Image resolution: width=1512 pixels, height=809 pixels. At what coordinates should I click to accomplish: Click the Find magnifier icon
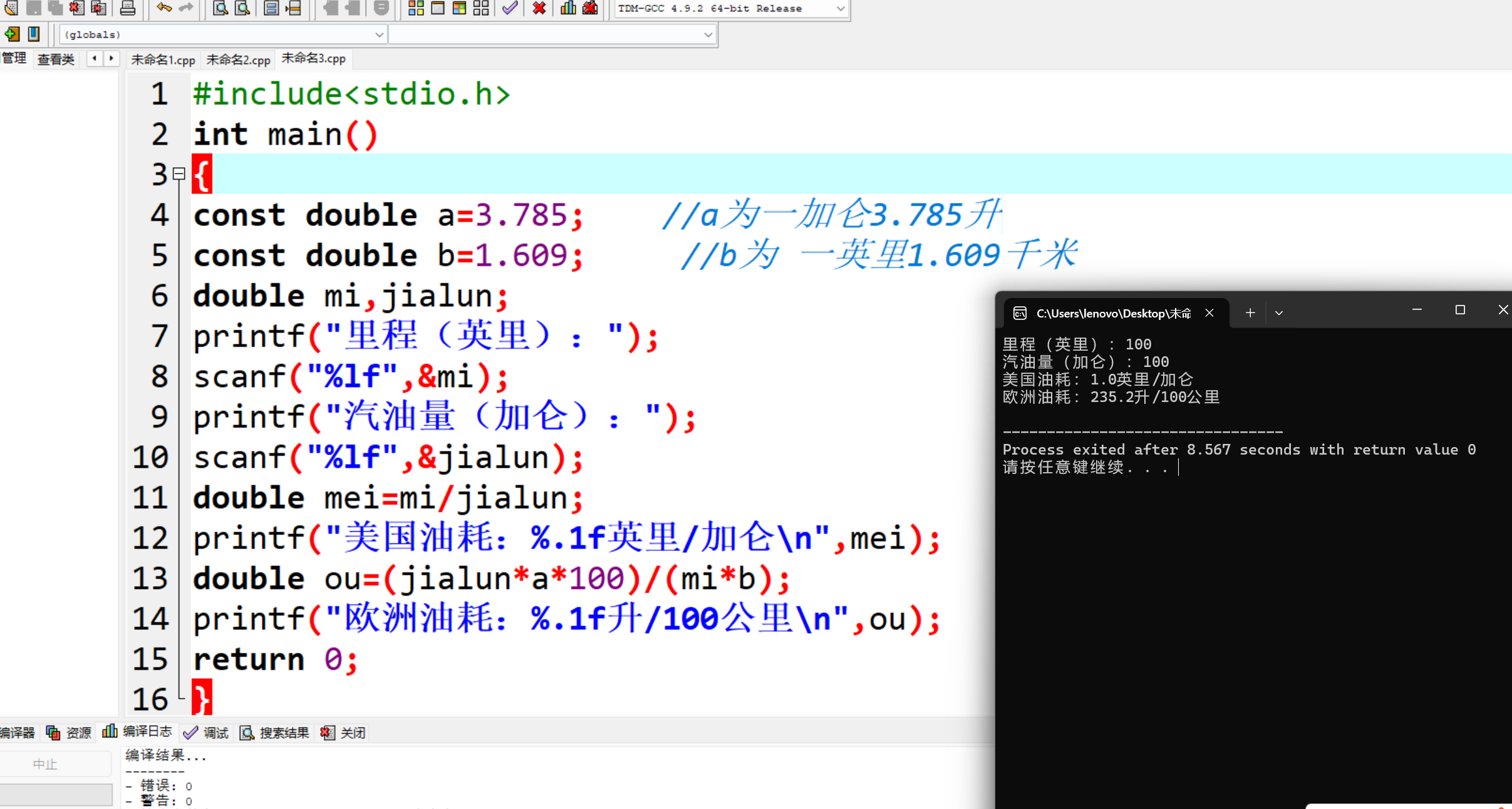220,8
